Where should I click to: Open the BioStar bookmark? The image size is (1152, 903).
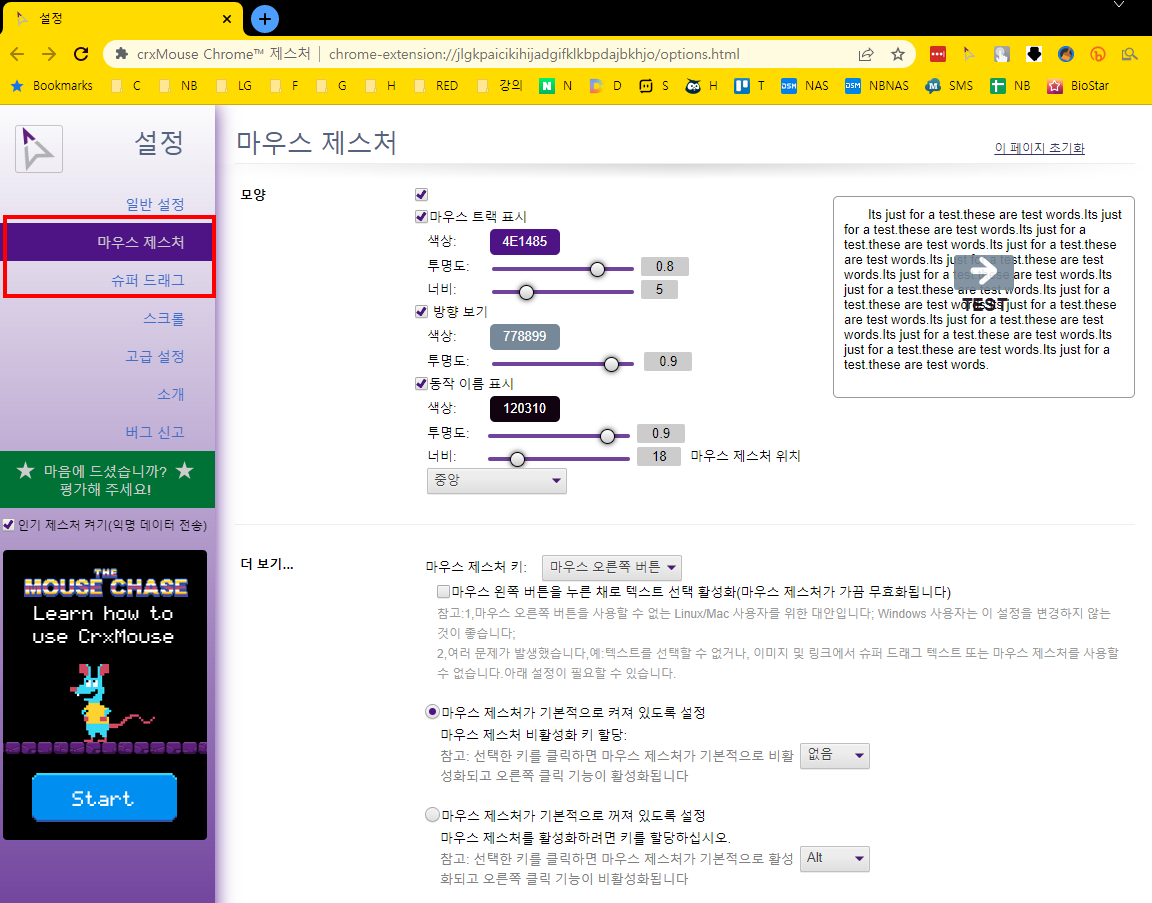coord(1079,86)
